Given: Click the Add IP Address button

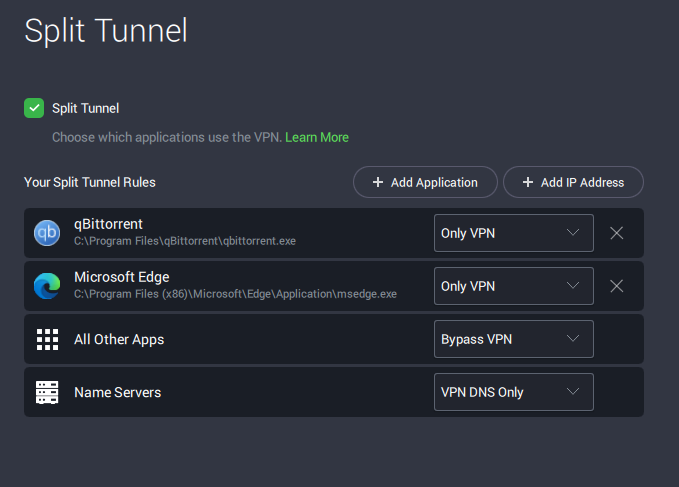Looking at the screenshot, I should pyautogui.click(x=573, y=182).
